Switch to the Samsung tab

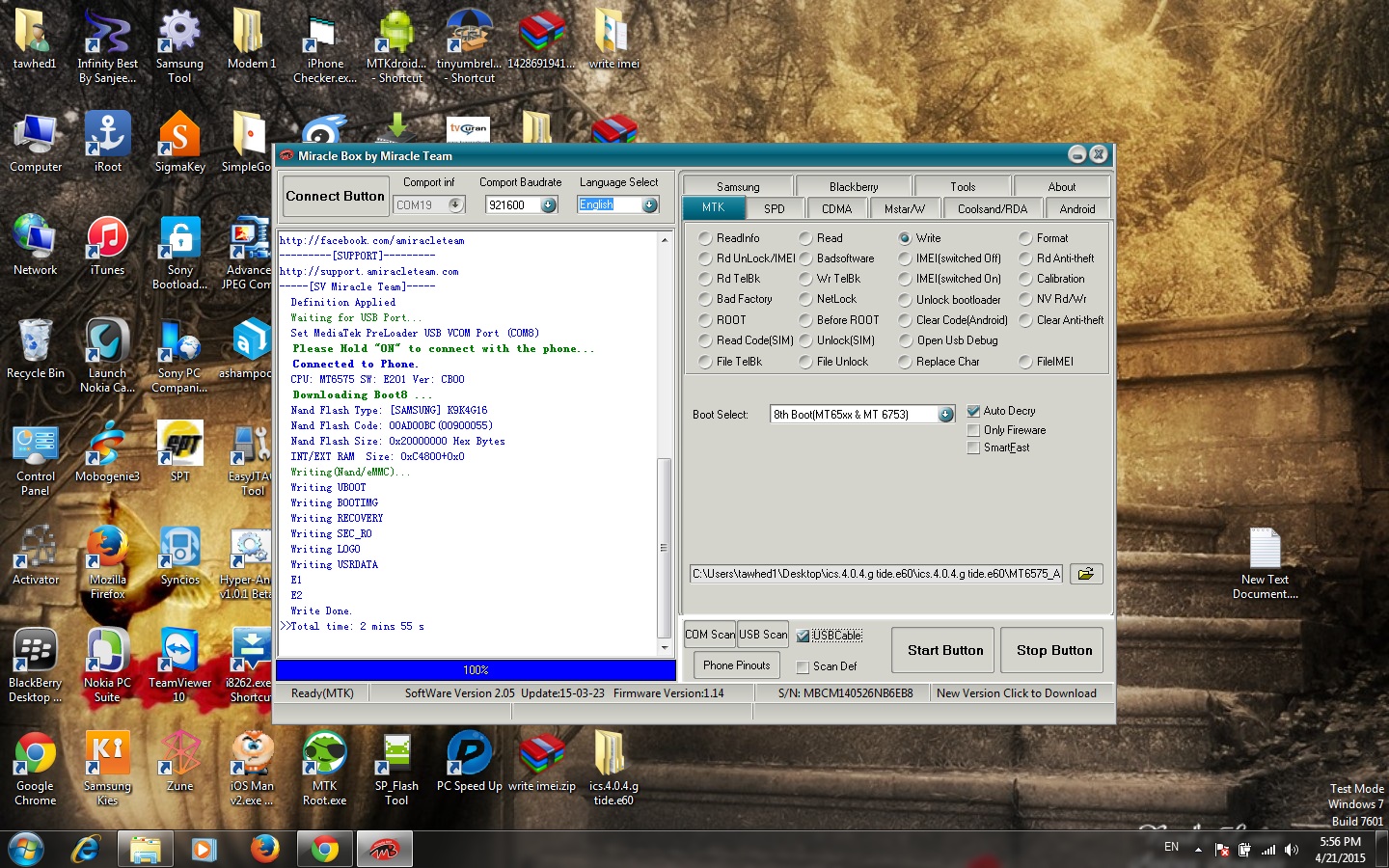tap(738, 186)
